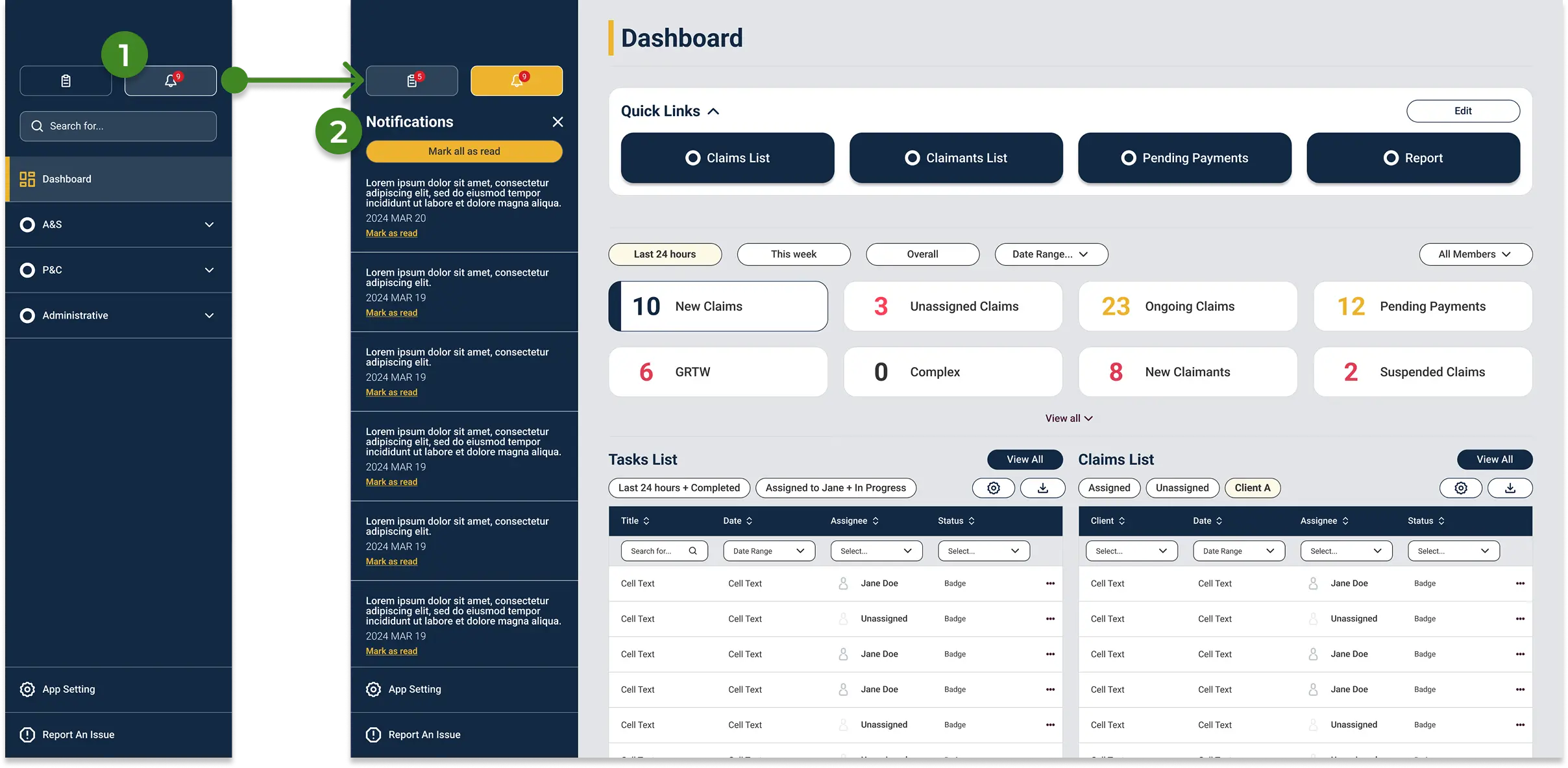Image resolution: width=1568 pixels, height=768 pixels.
Task: Download the Tasks List via download icon
Action: (x=1042, y=488)
